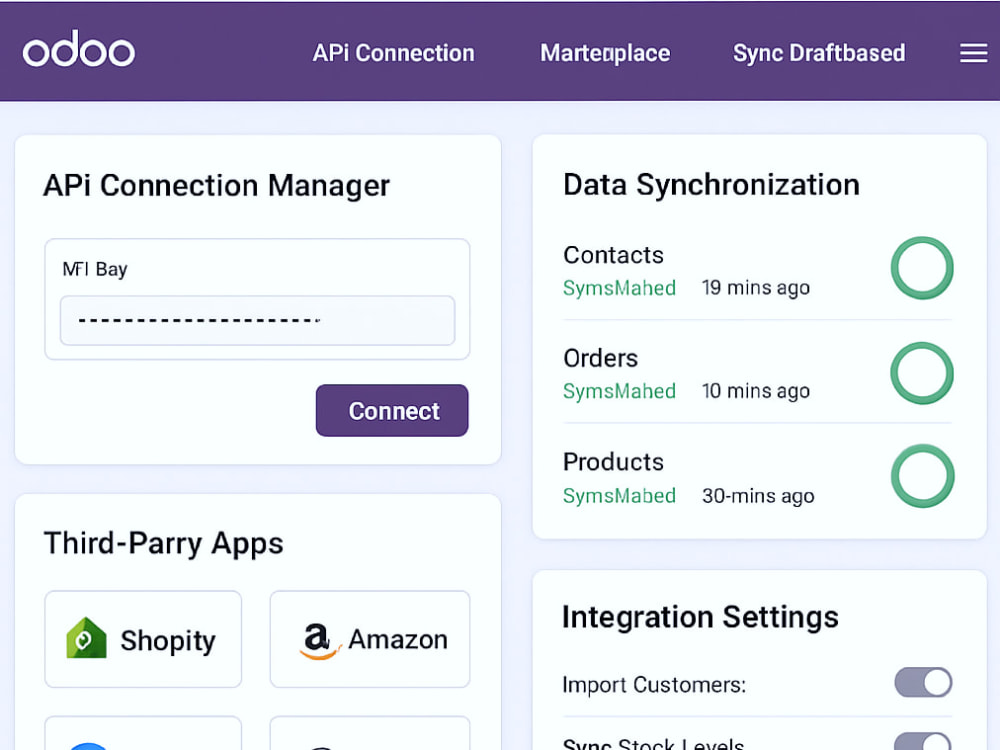Click the Orders sync status circle
This screenshot has width=1000, height=750.
(x=922, y=373)
